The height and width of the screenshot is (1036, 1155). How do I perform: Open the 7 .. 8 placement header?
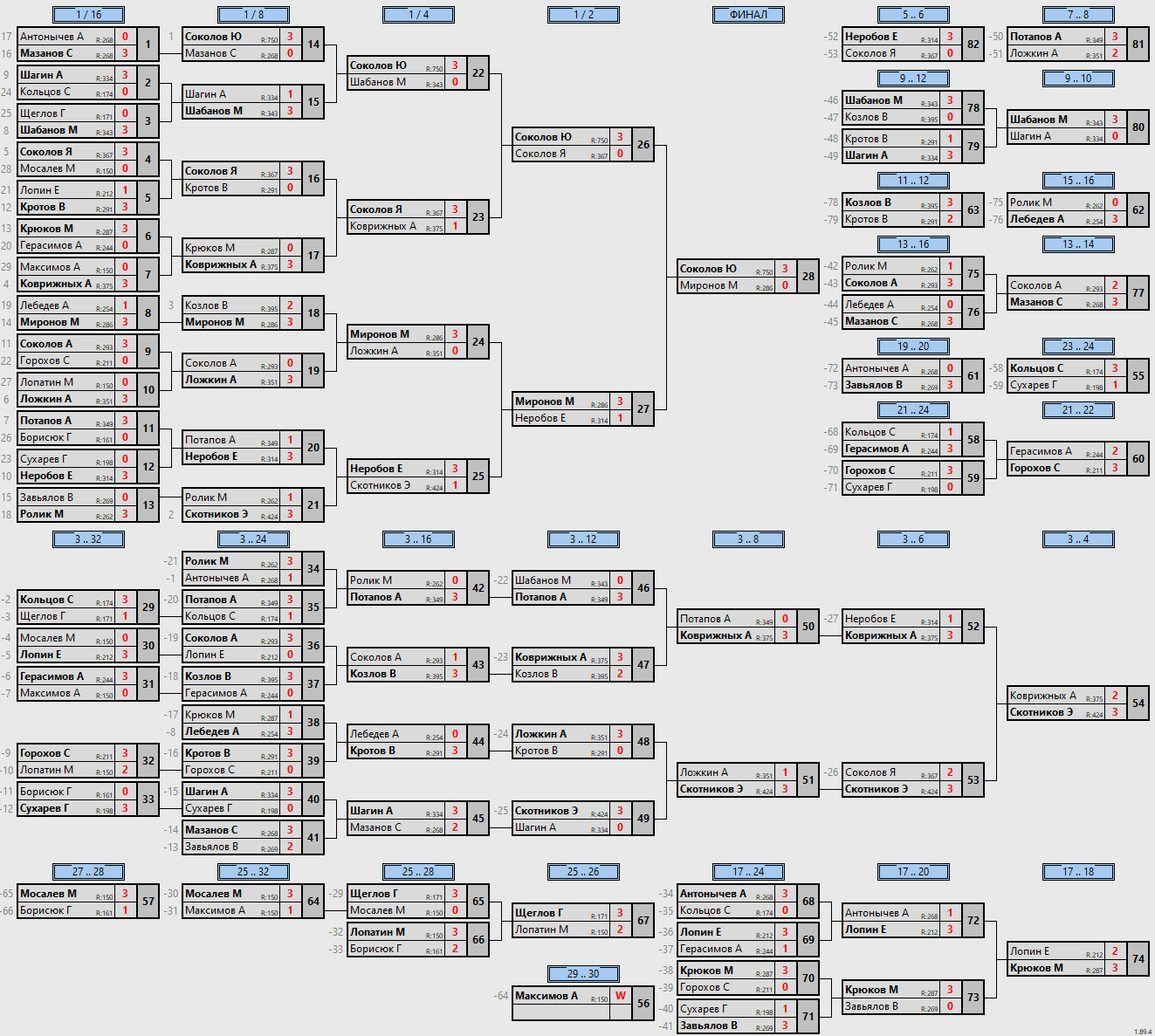(x=1078, y=14)
